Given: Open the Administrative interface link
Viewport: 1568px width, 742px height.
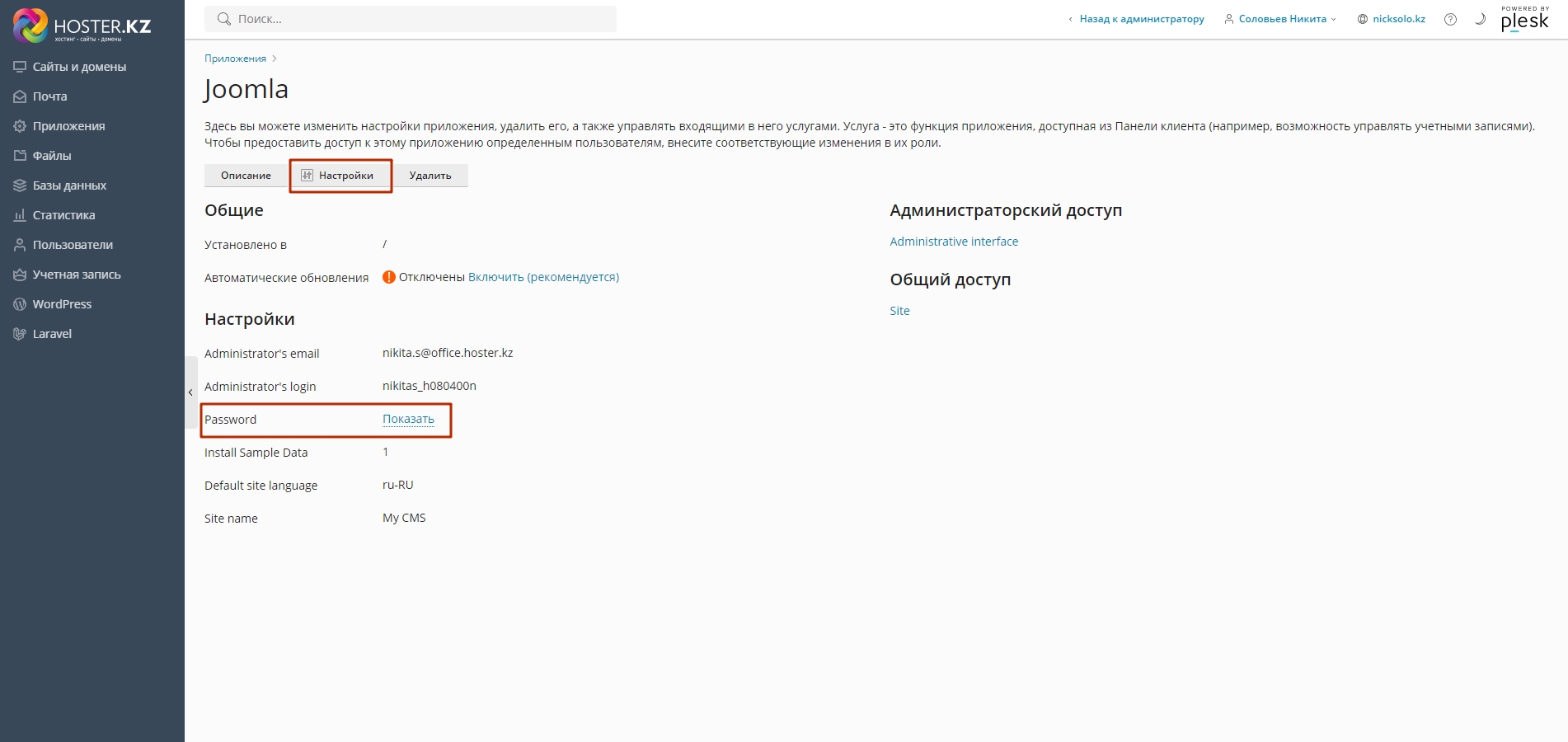Looking at the screenshot, I should (x=954, y=242).
